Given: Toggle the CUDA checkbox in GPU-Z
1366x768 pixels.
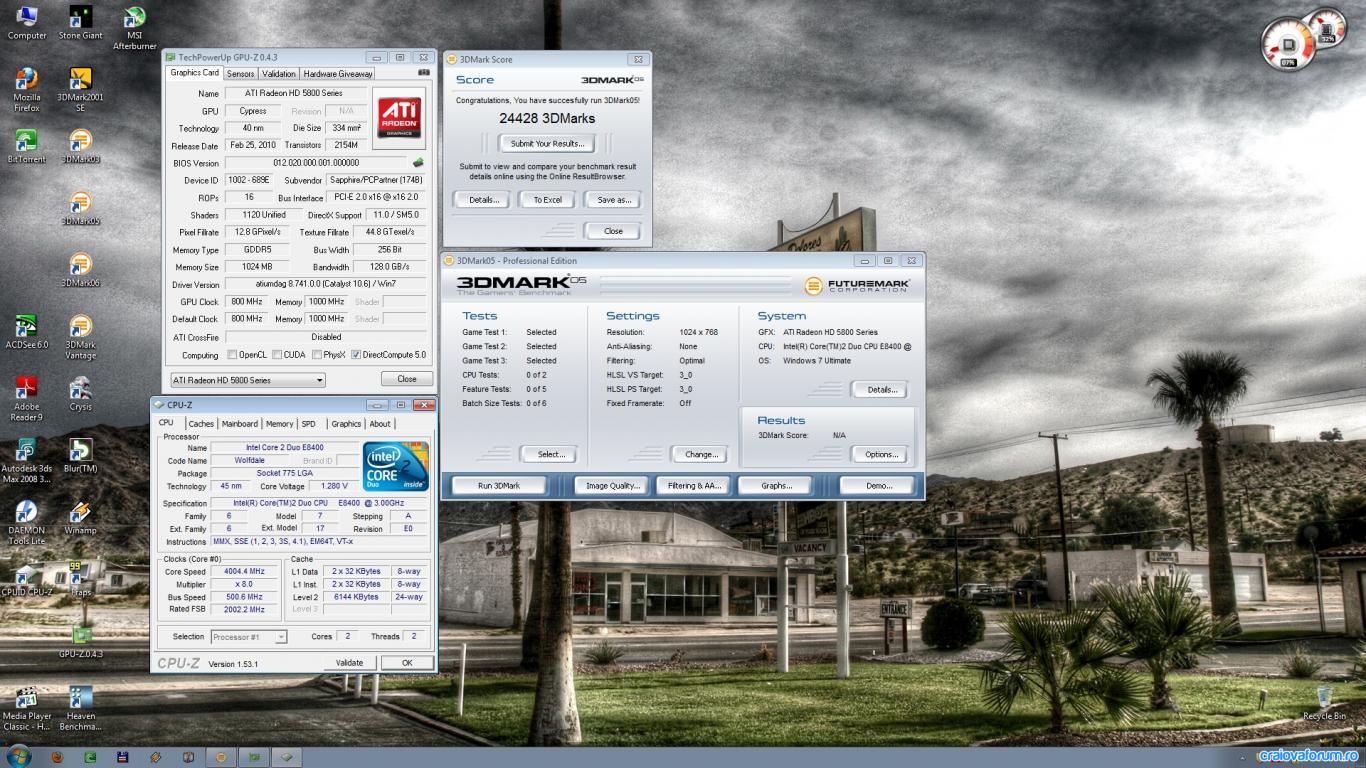Looking at the screenshot, I should [276, 355].
